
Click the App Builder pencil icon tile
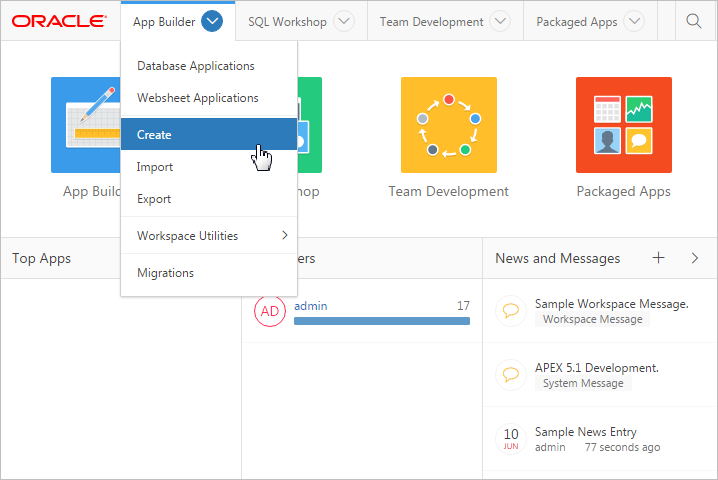[x=86, y=125]
